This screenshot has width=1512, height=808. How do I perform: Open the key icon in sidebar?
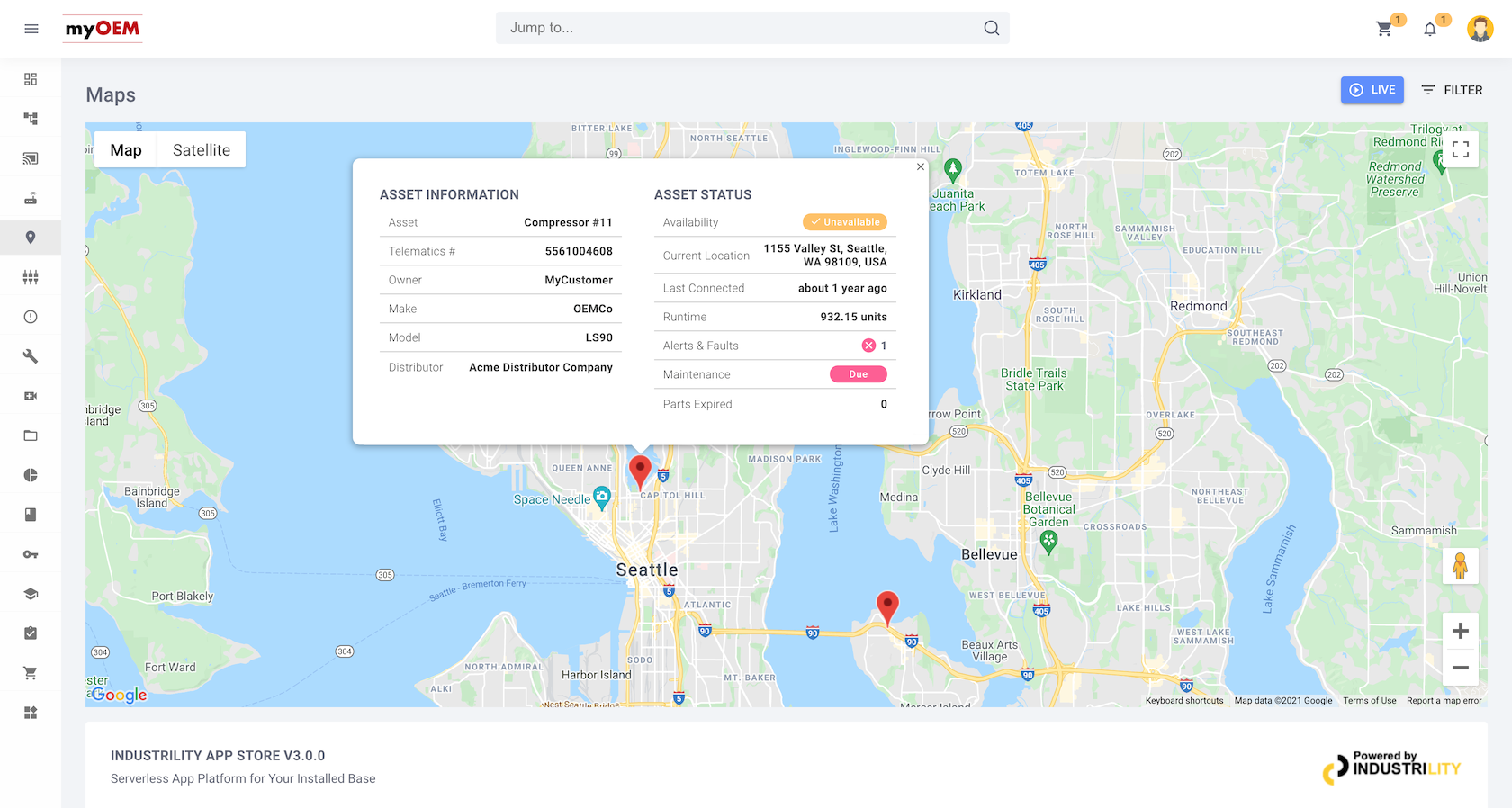[x=31, y=554]
